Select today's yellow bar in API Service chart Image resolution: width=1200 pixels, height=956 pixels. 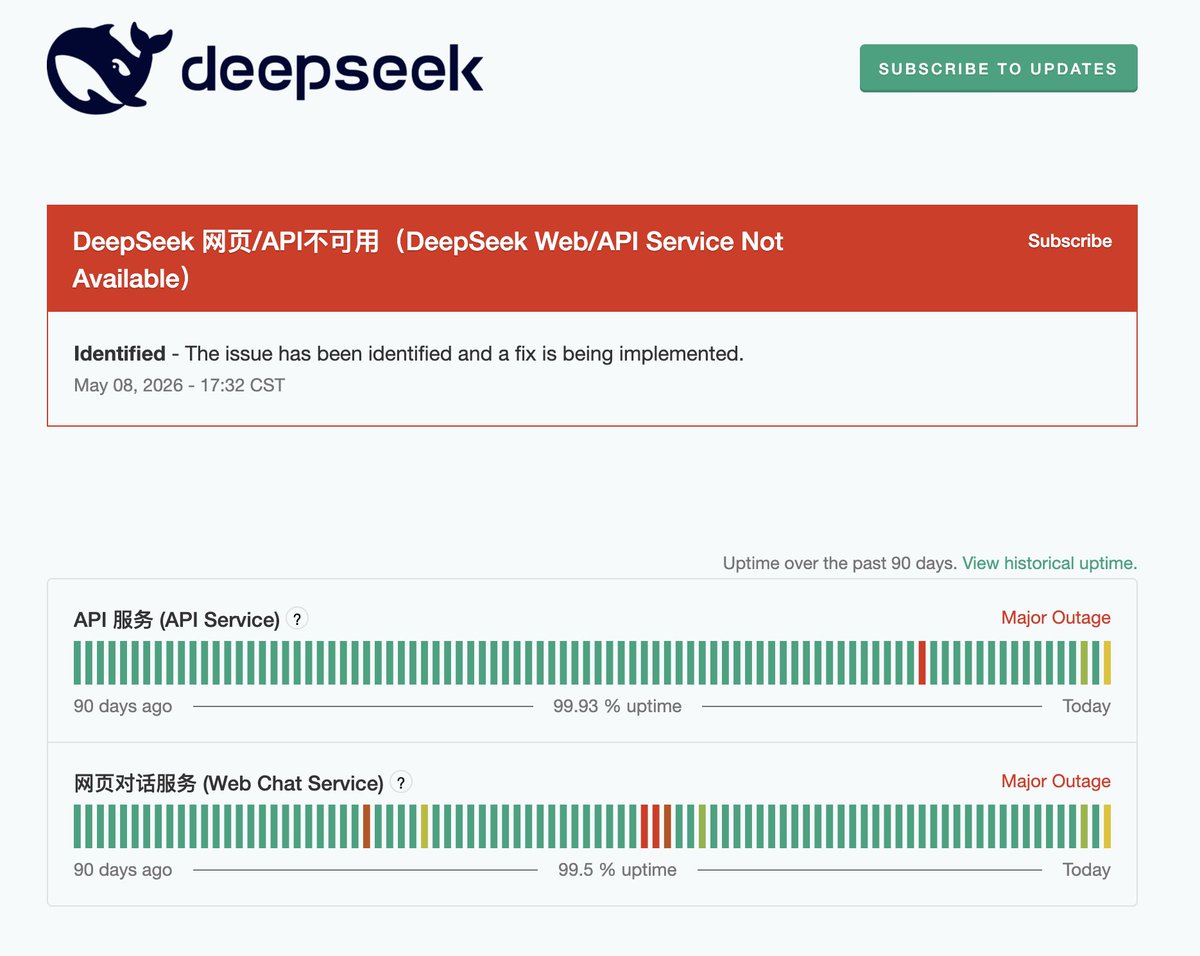[x=1107, y=663]
